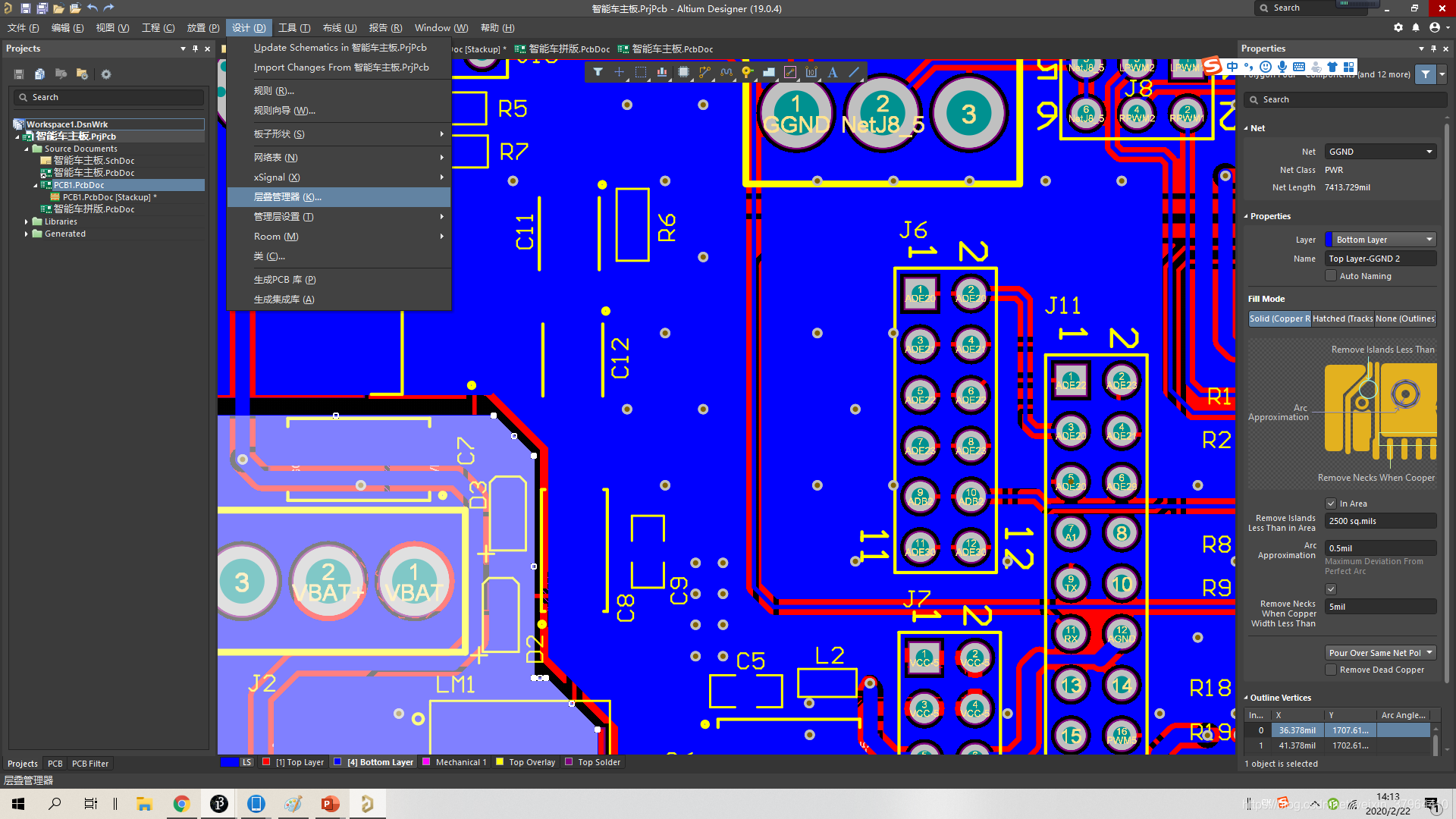Click the 层叠管理器 menu entry
The height and width of the screenshot is (819, 1456).
tap(287, 197)
